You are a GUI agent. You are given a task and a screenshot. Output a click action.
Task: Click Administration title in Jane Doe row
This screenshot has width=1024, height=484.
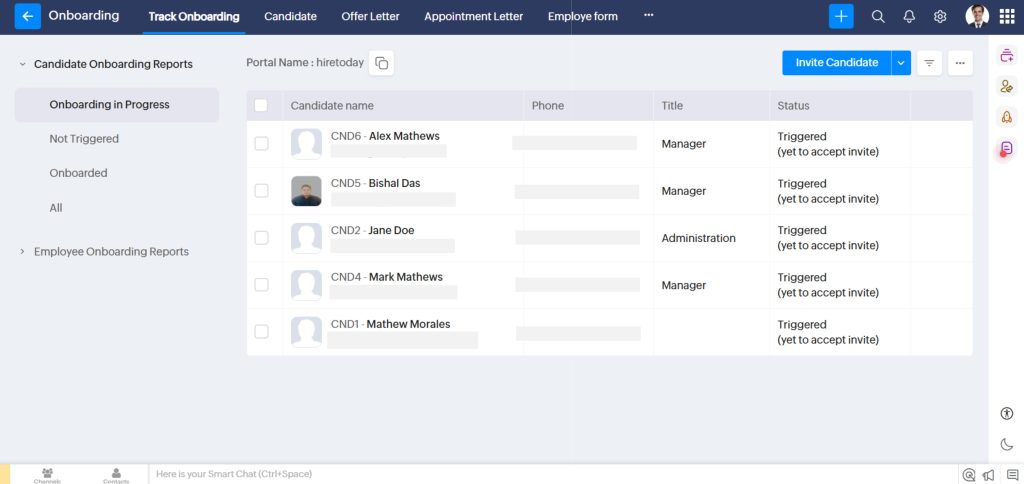[x=699, y=238]
